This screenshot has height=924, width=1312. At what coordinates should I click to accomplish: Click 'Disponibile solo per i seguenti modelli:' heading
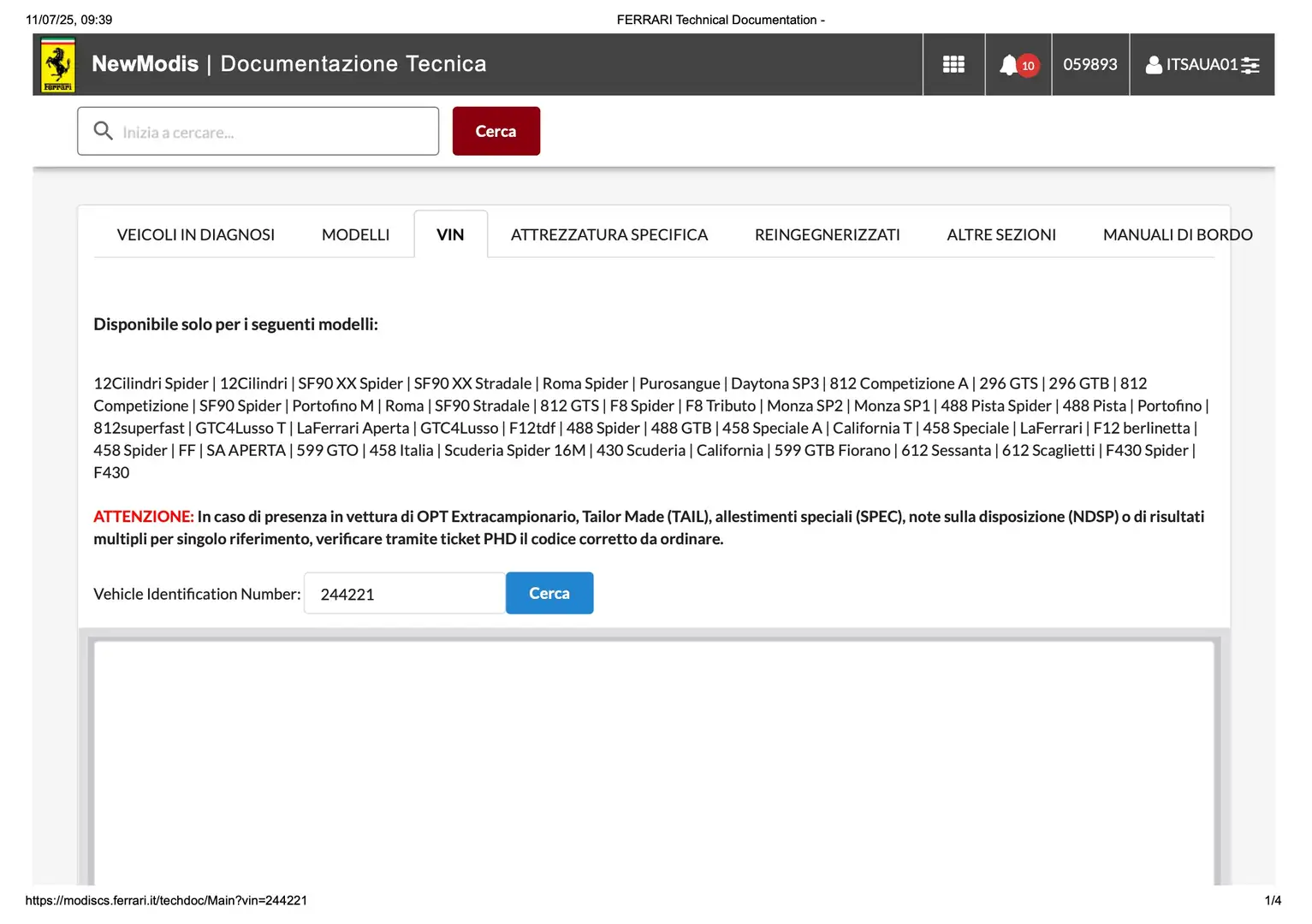click(x=235, y=324)
